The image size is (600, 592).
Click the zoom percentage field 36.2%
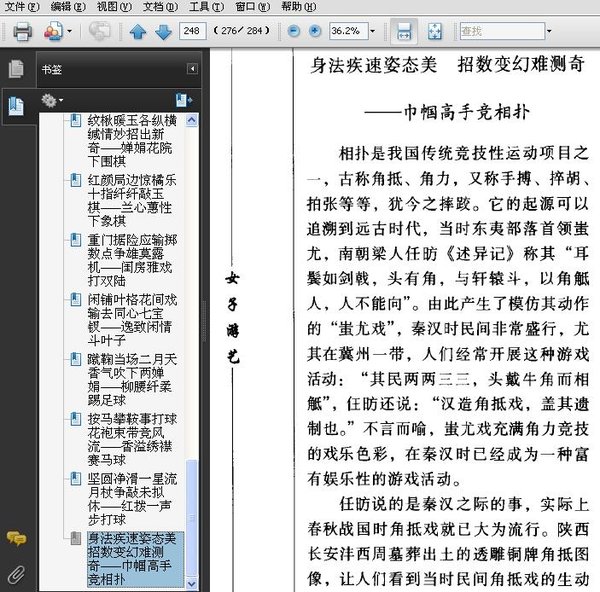coord(348,31)
